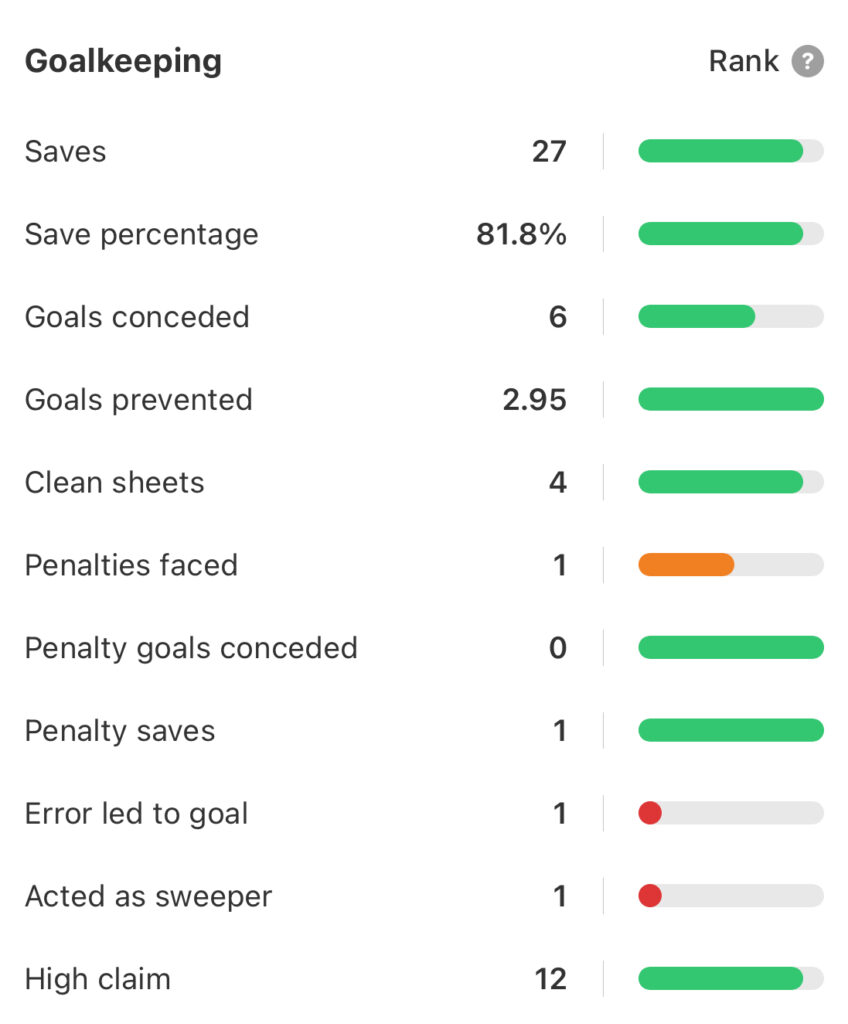Image resolution: width=848 pixels, height=1024 pixels.
Task: Click the Rank help question mark icon
Action: click(807, 62)
